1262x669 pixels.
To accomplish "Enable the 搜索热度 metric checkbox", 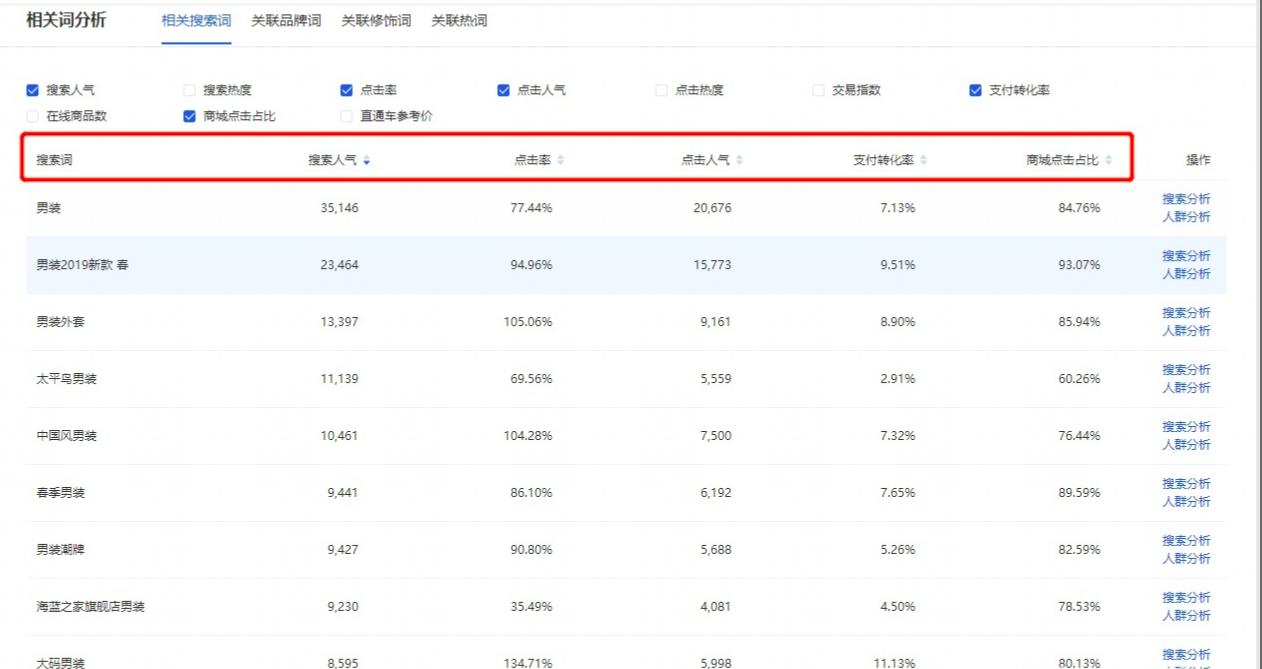I will [x=189, y=90].
